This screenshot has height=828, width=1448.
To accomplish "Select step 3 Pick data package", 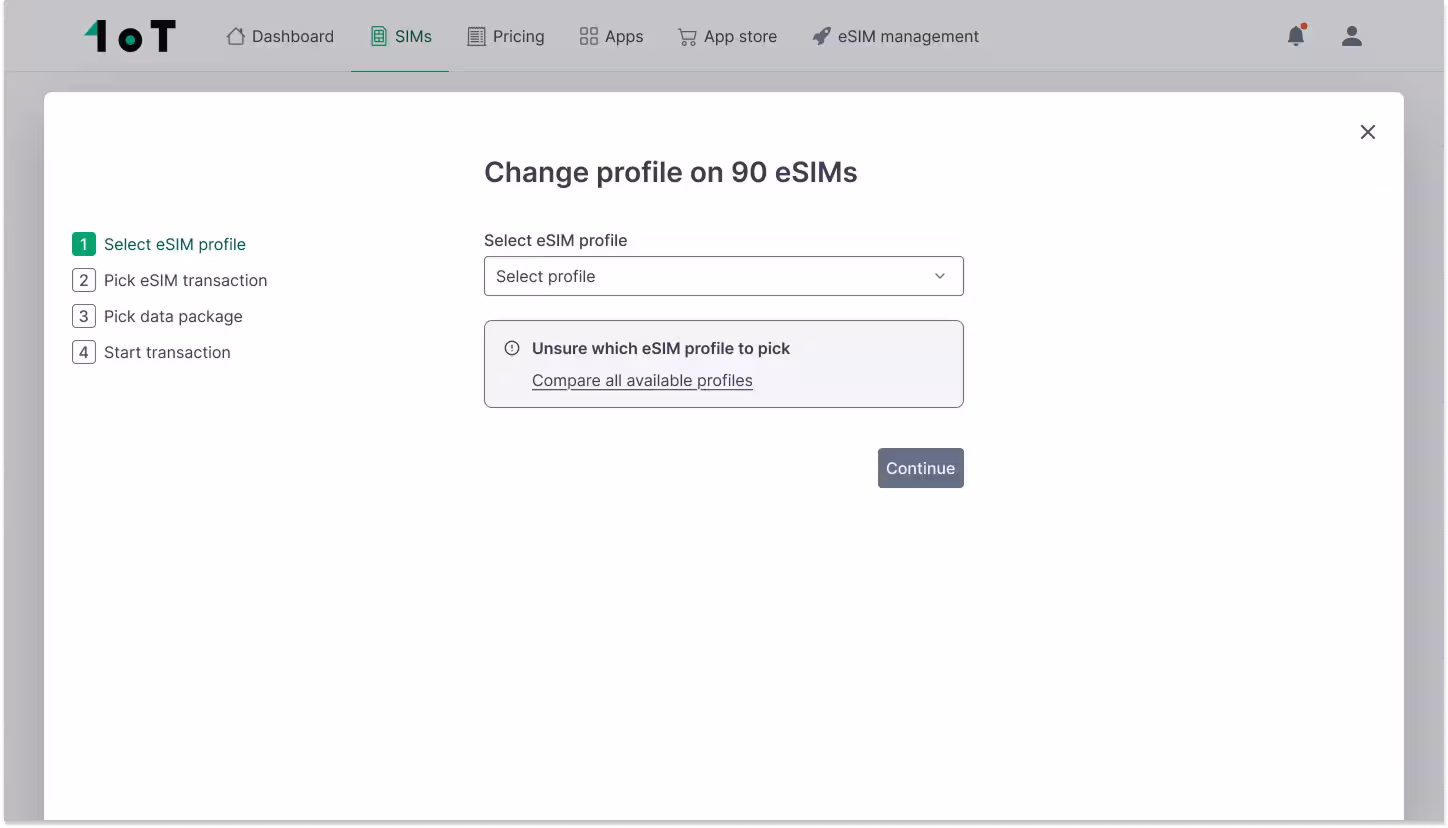I will [158, 316].
